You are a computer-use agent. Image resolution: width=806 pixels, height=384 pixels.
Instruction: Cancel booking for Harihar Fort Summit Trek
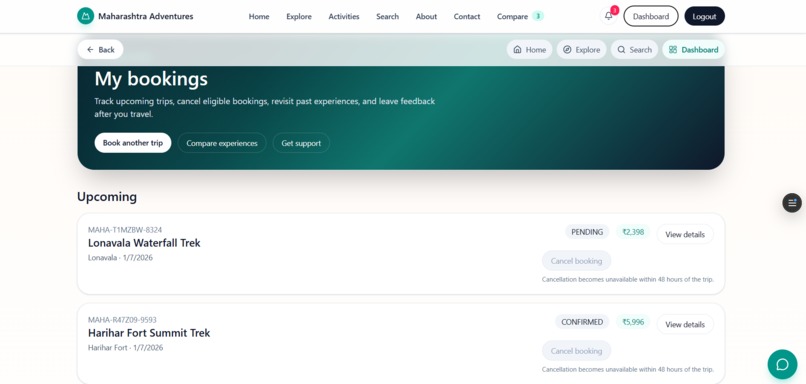576,351
